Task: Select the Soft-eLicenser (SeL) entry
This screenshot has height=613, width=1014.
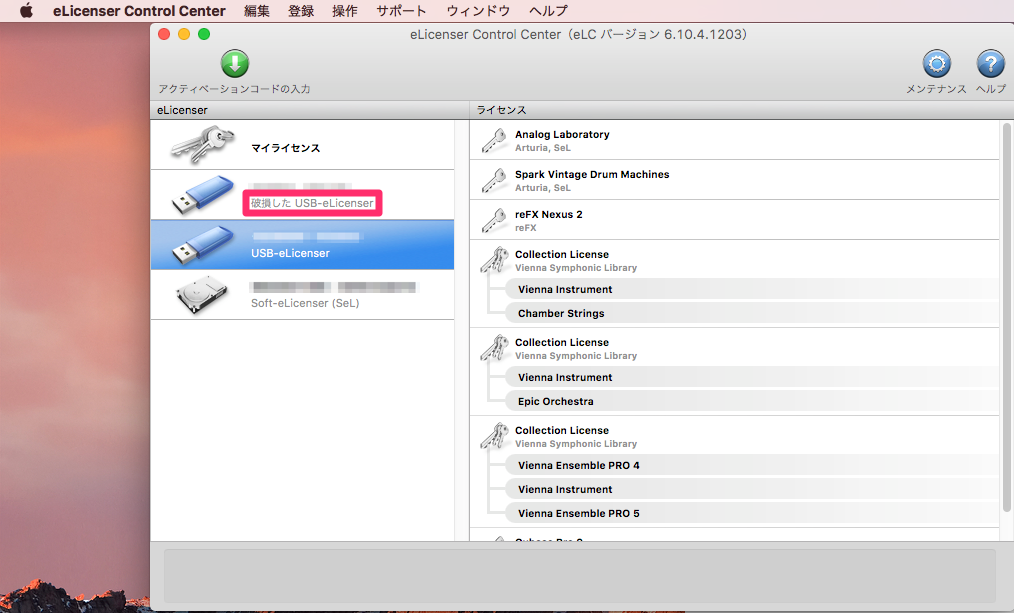Action: pyautogui.click(x=303, y=295)
